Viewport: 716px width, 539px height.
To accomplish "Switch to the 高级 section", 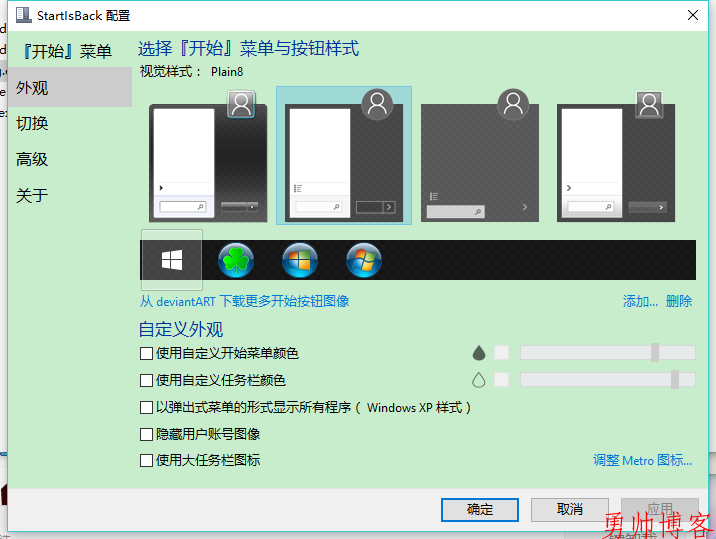I will (x=32, y=159).
